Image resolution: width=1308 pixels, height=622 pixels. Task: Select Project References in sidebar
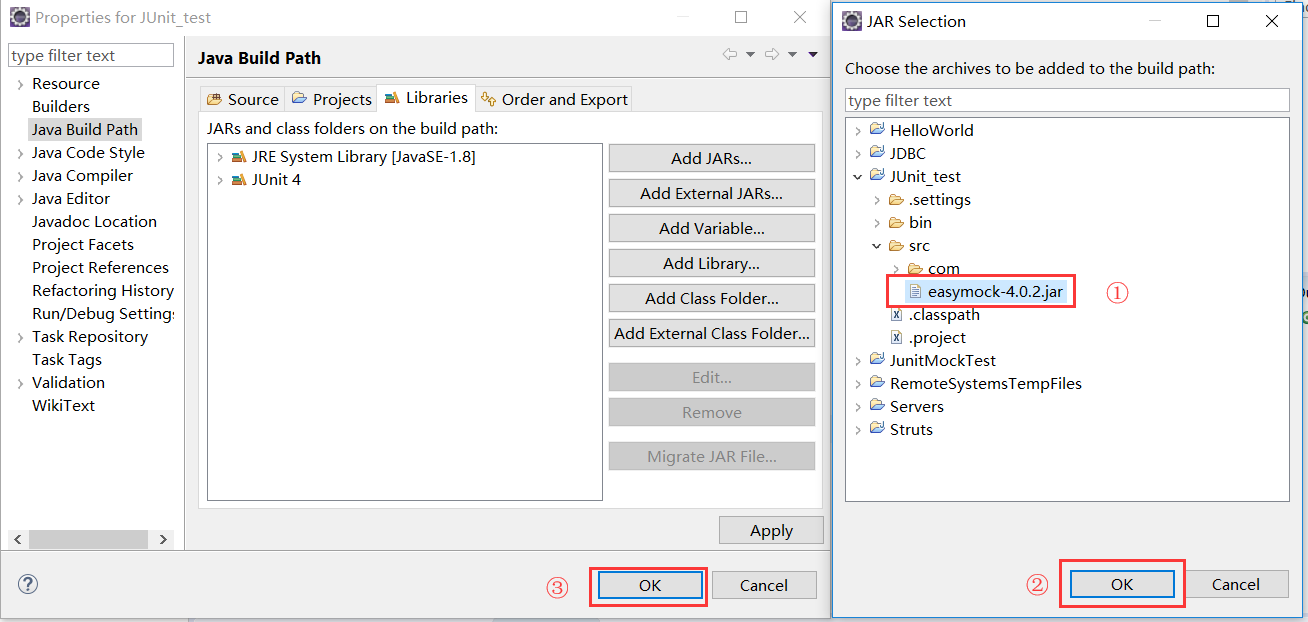click(x=100, y=267)
